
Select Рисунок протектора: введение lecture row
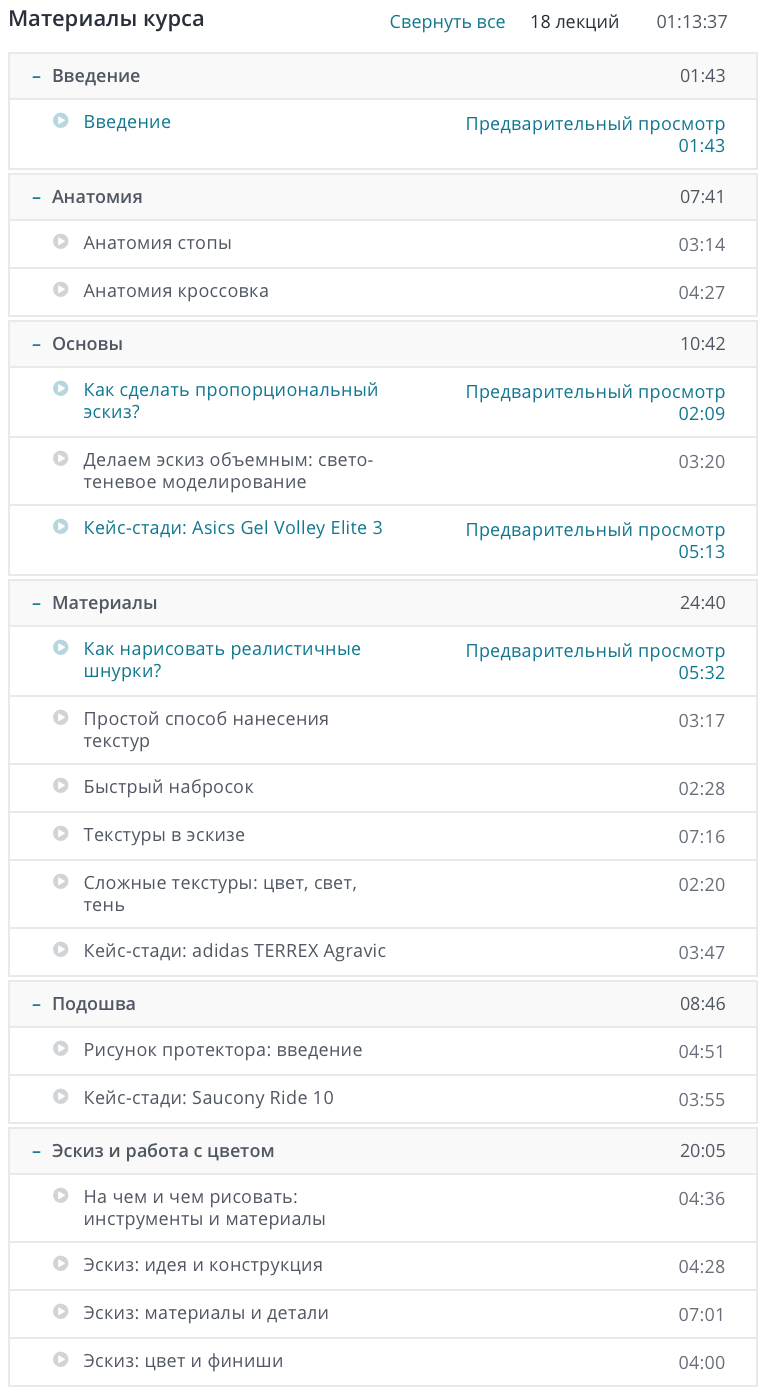(x=383, y=1051)
